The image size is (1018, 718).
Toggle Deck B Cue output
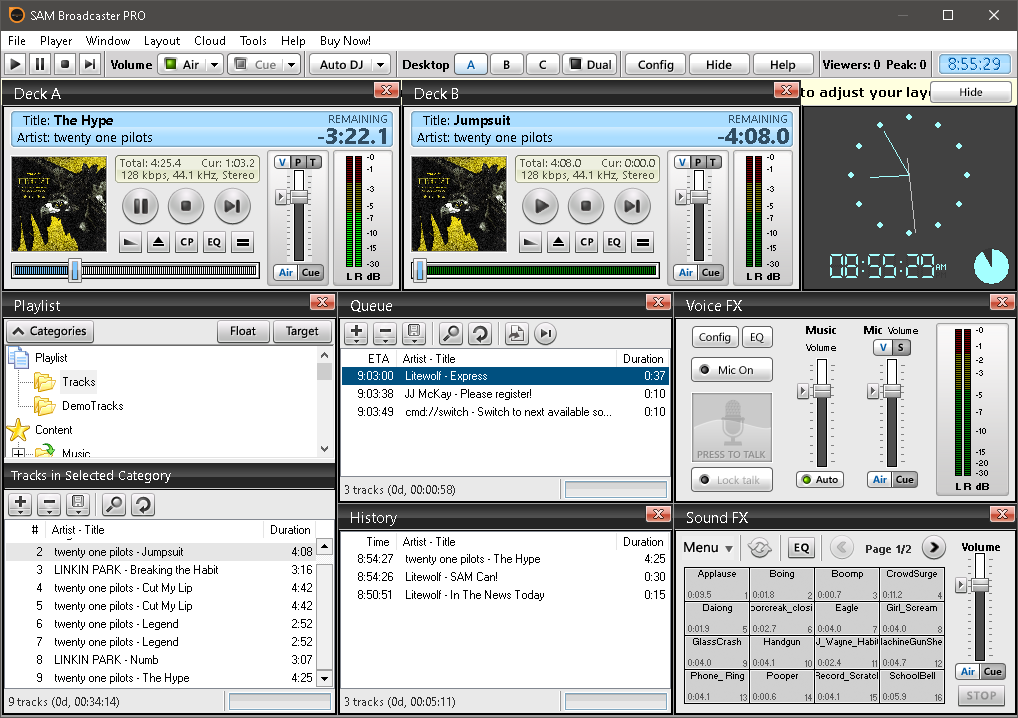click(710, 273)
